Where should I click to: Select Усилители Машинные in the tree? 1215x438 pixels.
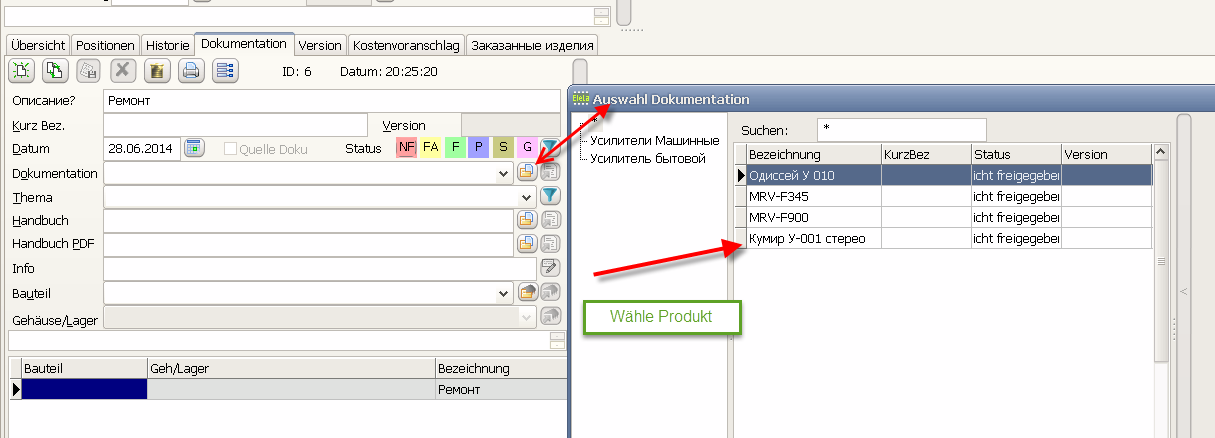[654, 140]
